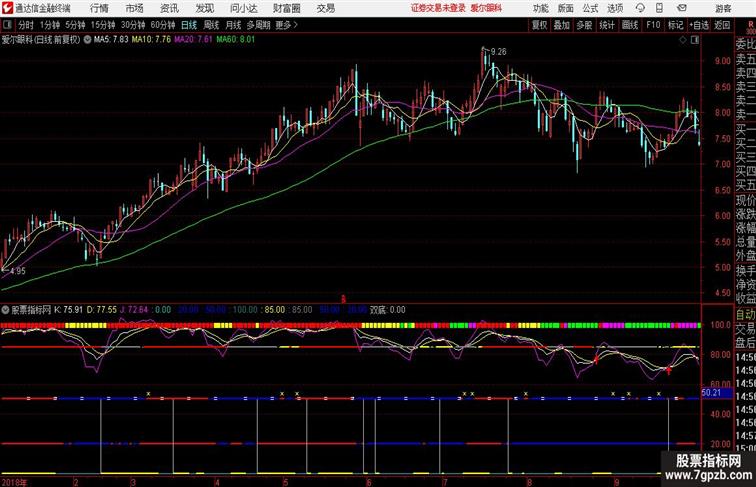Click the D: 77.55 indicator value
The height and width of the screenshot is (487, 756).
102,310
